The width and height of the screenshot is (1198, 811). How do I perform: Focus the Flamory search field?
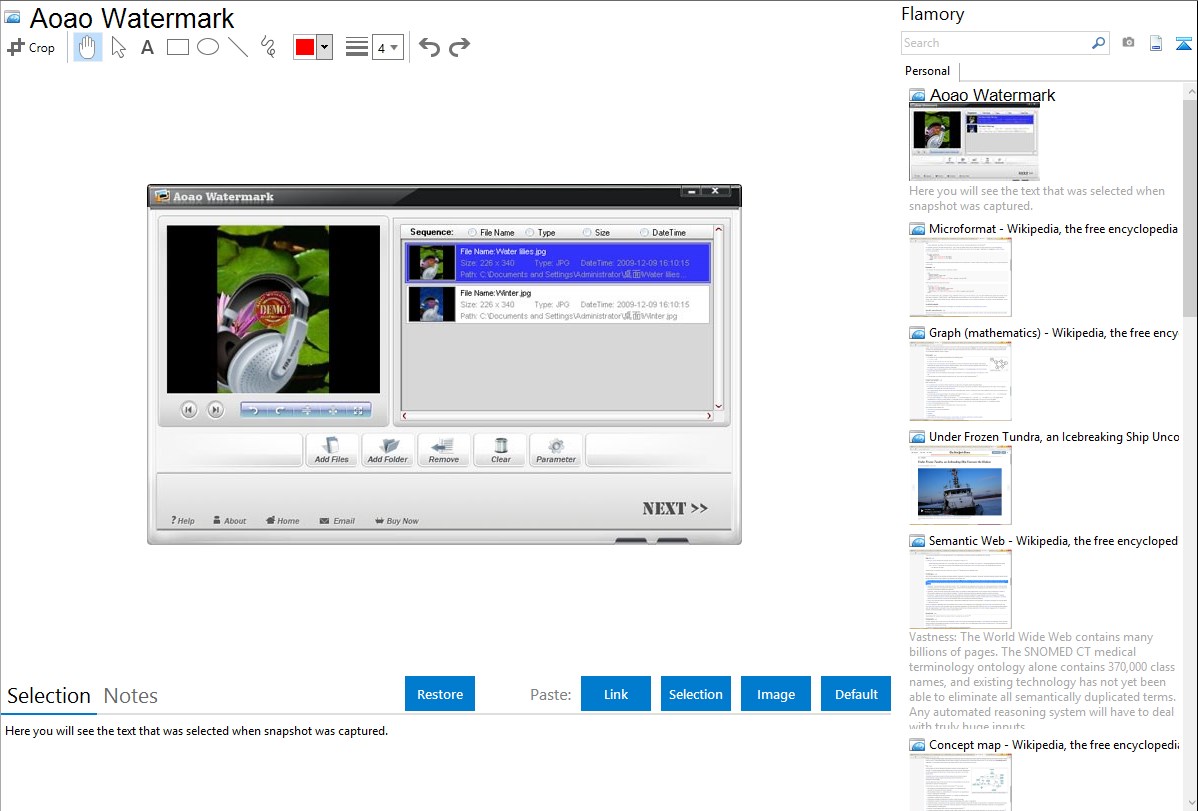[x=995, y=43]
